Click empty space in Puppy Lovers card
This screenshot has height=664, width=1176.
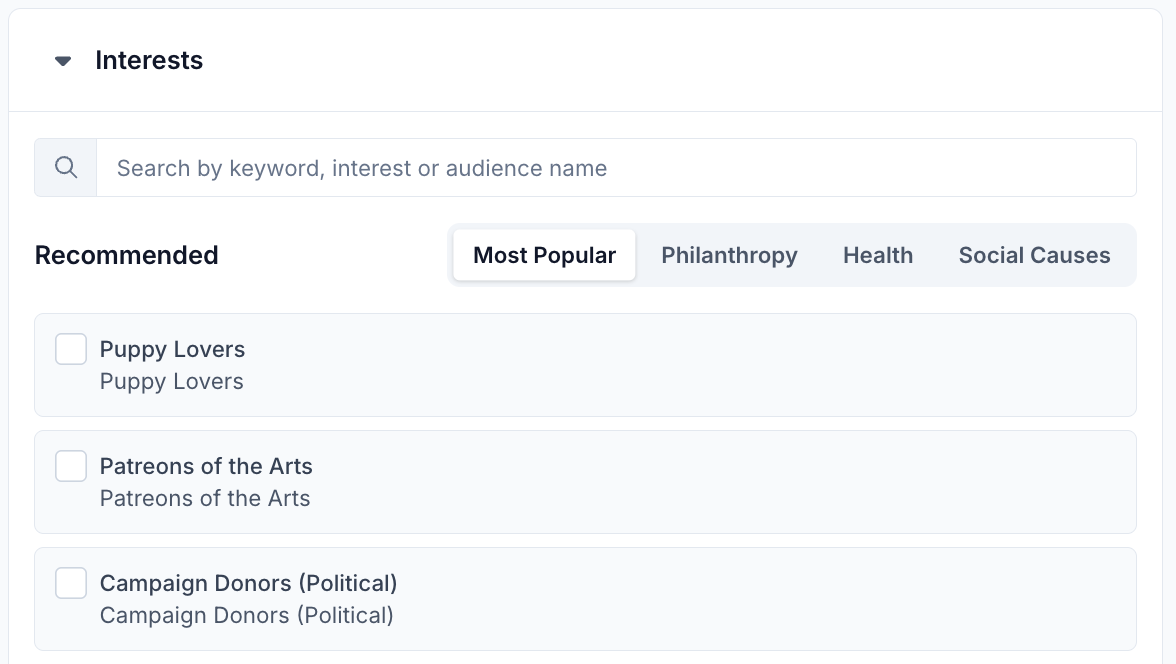(700, 365)
